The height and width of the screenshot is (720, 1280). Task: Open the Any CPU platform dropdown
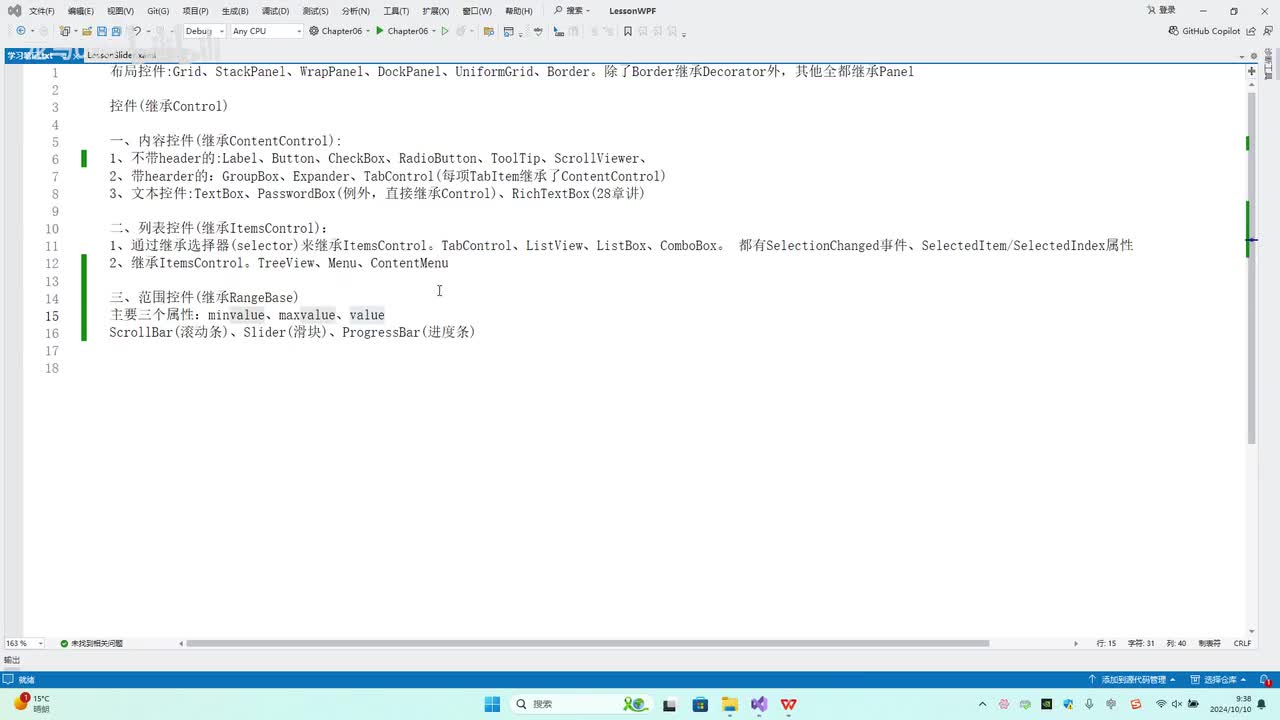click(x=266, y=31)
